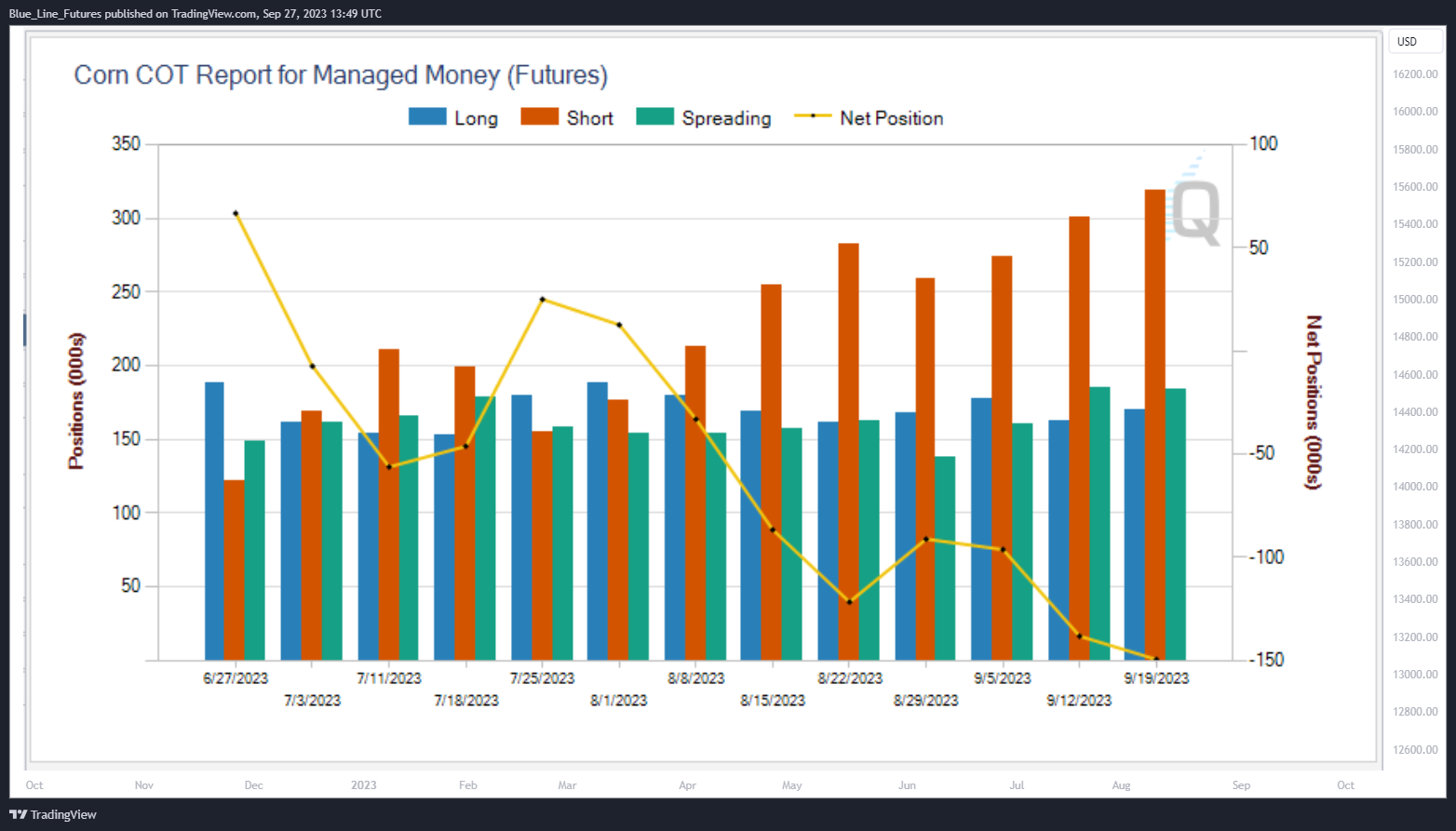
Task: Select the 7/18/2023 date label
Action: [466, 701]
